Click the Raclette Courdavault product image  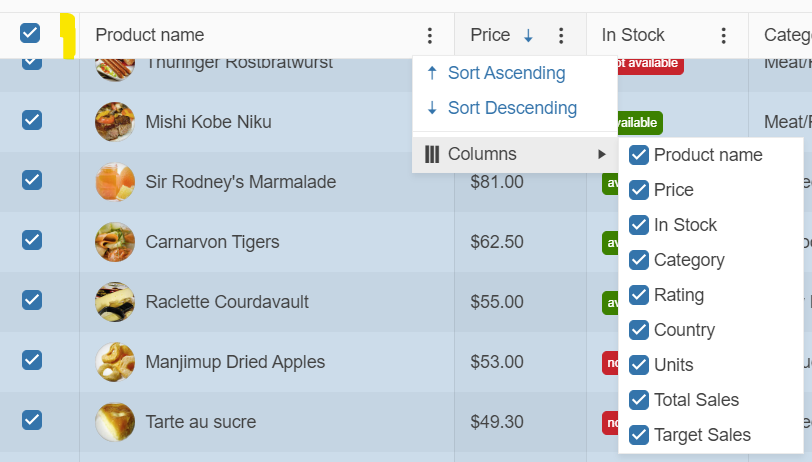(115, 302)
